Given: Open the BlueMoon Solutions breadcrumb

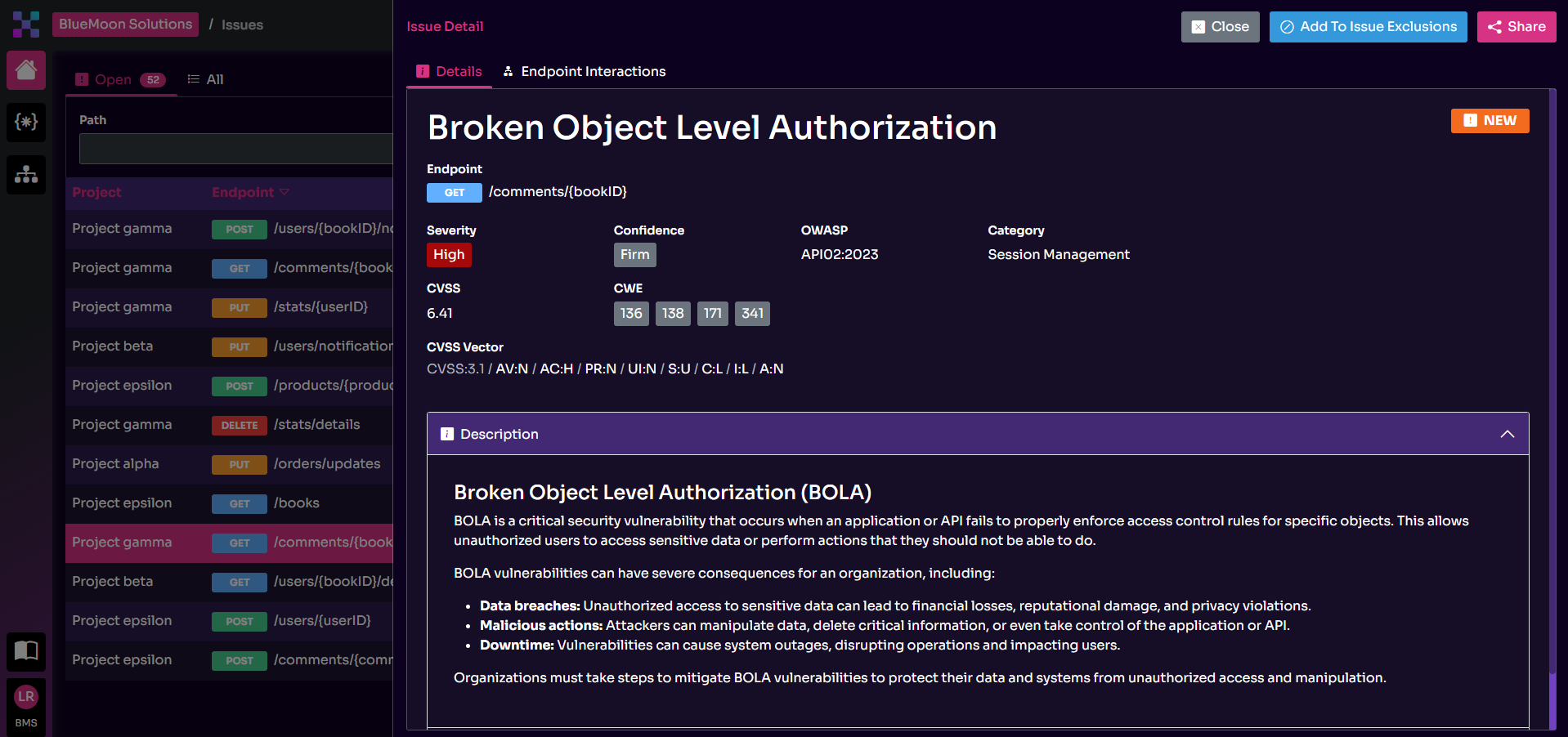Looking at the screenshot, I should pos(125,25).
